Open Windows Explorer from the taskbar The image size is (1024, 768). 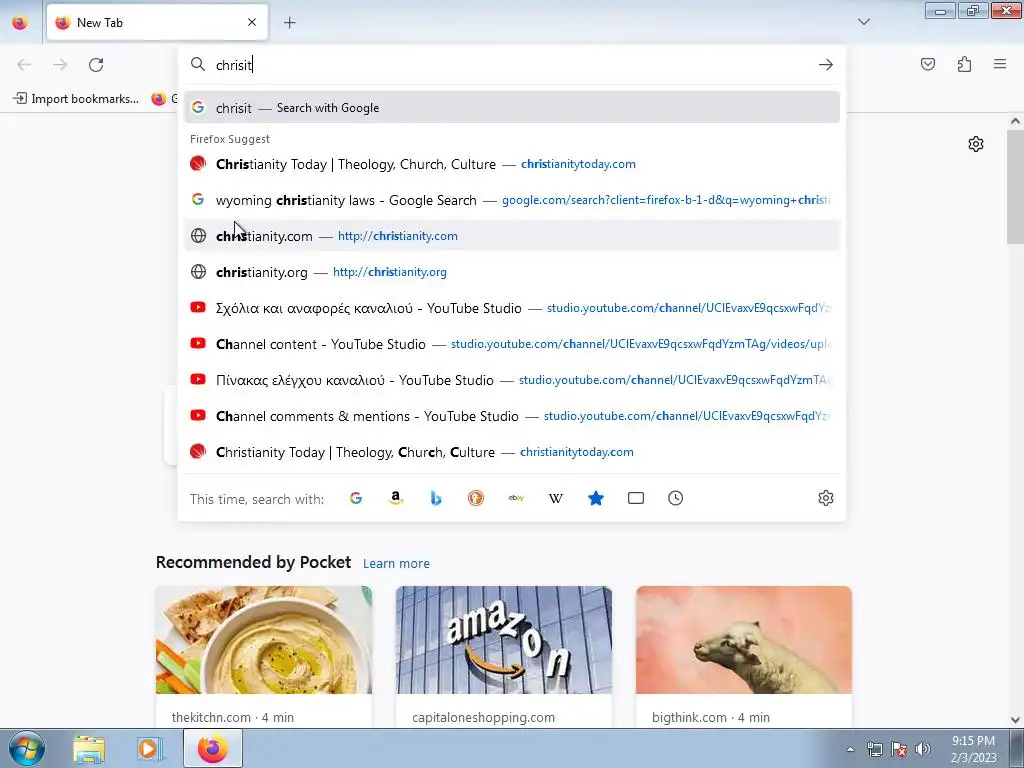[x=89, y=748]
